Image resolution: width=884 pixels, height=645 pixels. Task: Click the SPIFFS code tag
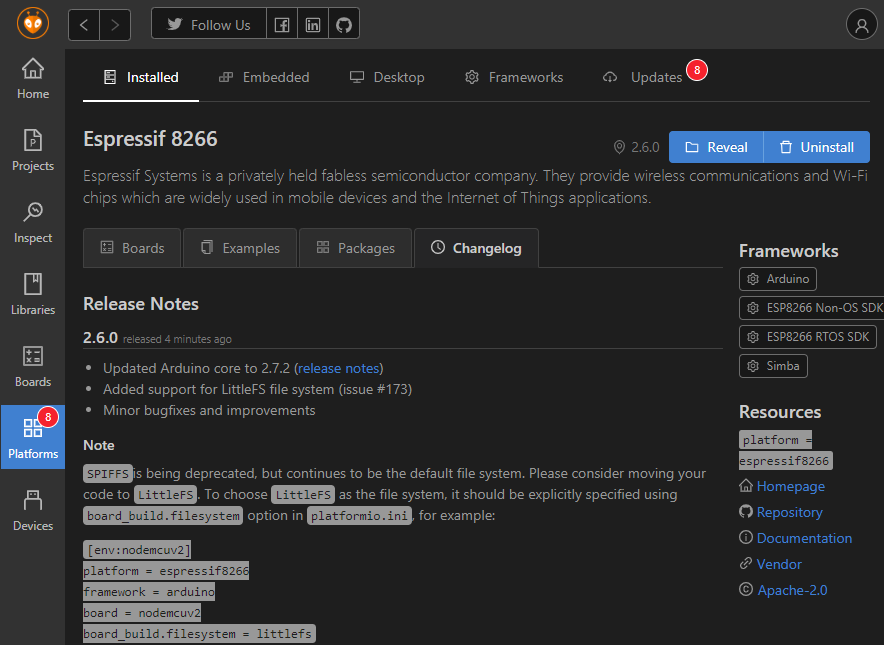pyautogui.click(x=108, y=474)
